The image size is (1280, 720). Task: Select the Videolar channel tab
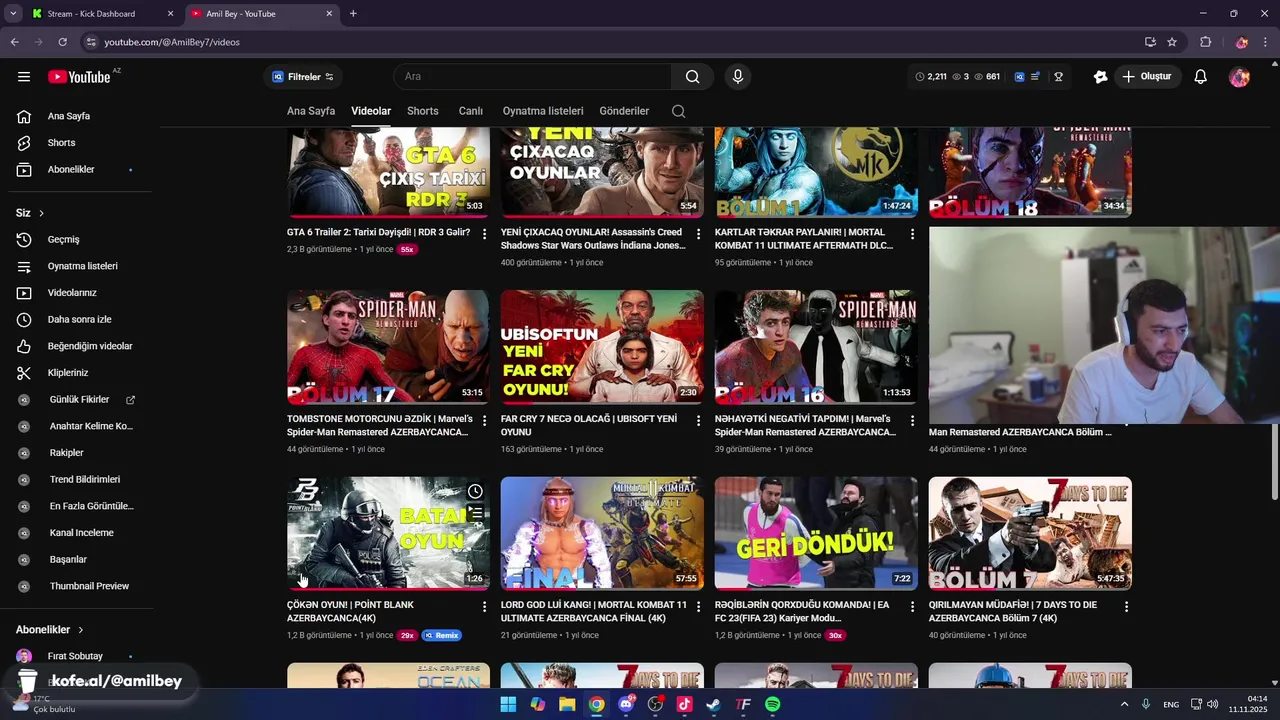tap(371, 111)
